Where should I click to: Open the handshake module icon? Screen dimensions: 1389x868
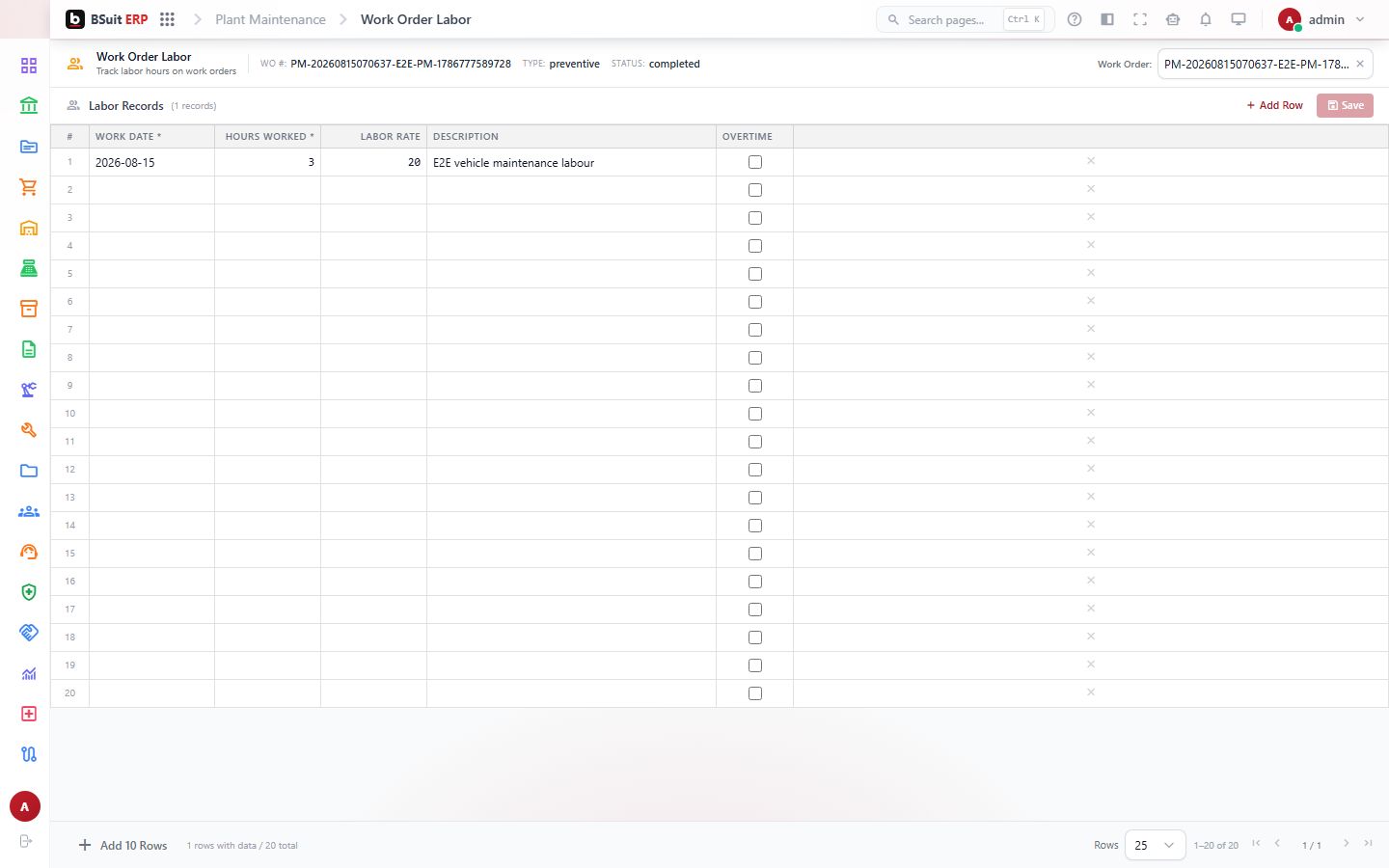click(29, 633)
